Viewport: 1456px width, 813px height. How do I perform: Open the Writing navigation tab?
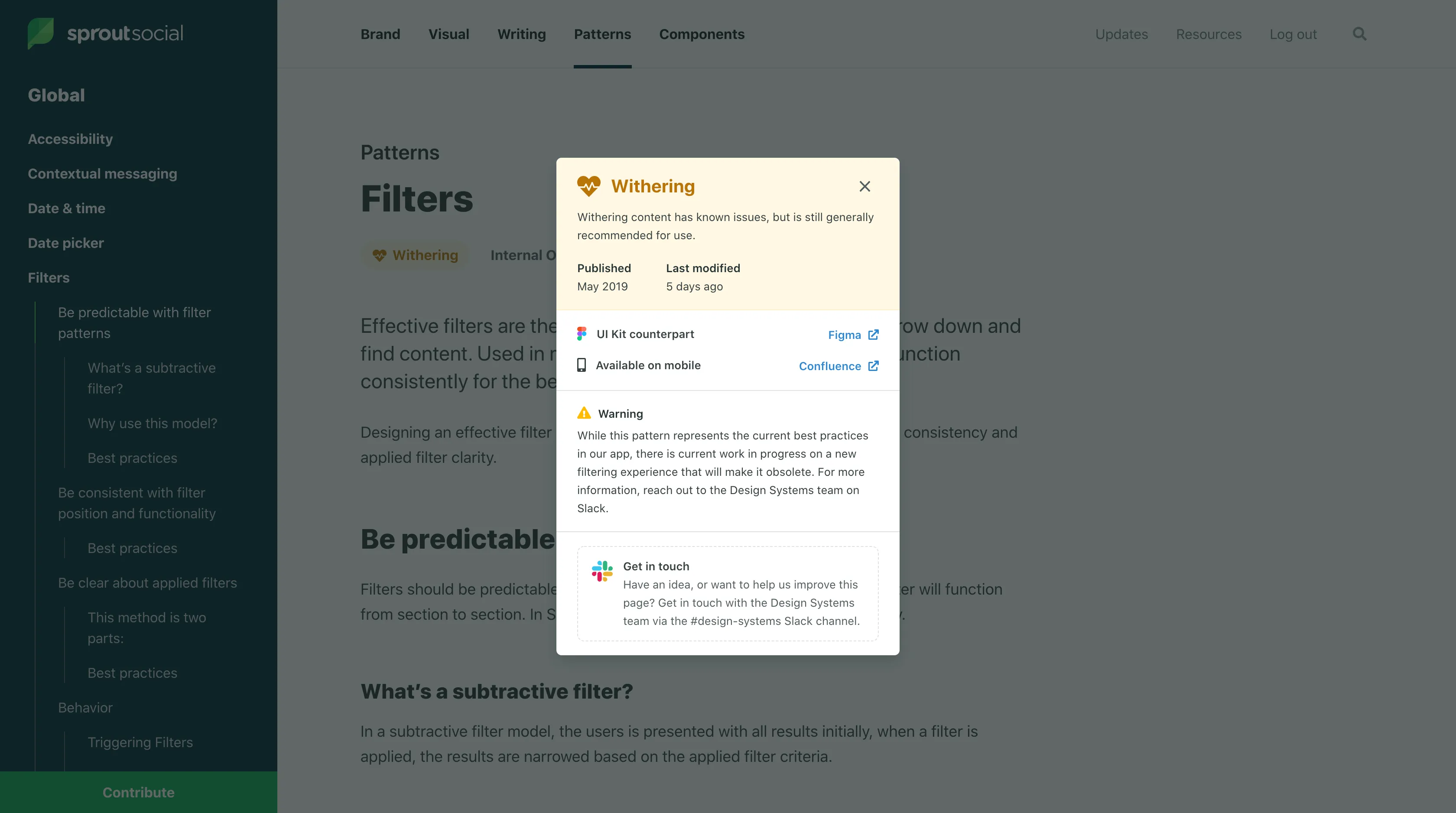pyautogui.click(x=521, y=34)
